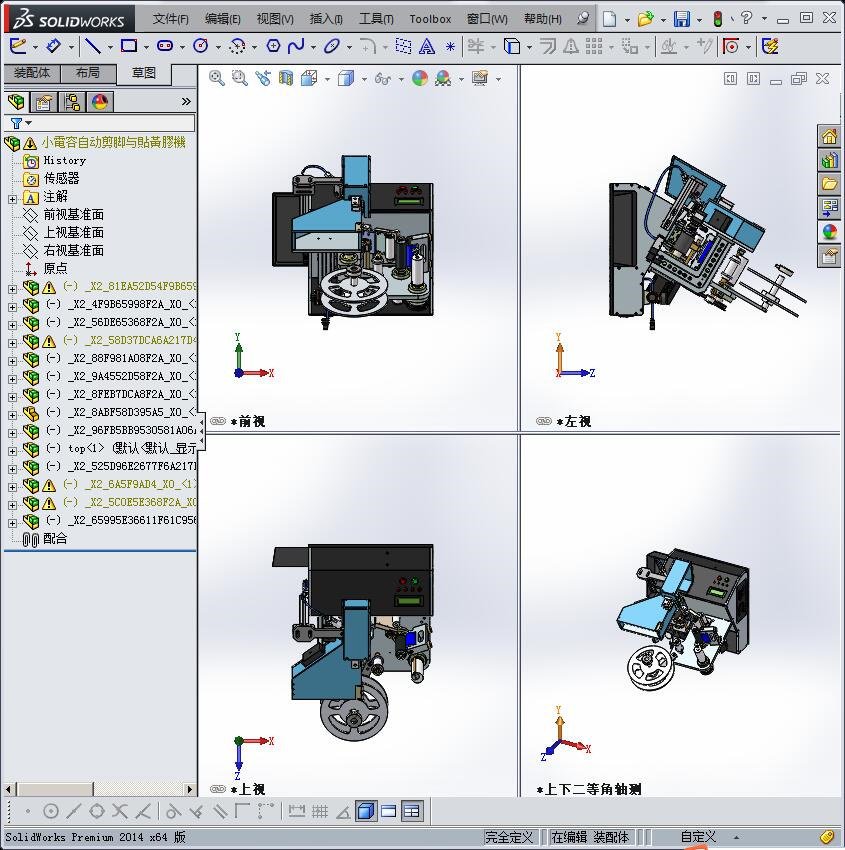Expand the _X2_4F9B65998F2A component node

[12, 307]
